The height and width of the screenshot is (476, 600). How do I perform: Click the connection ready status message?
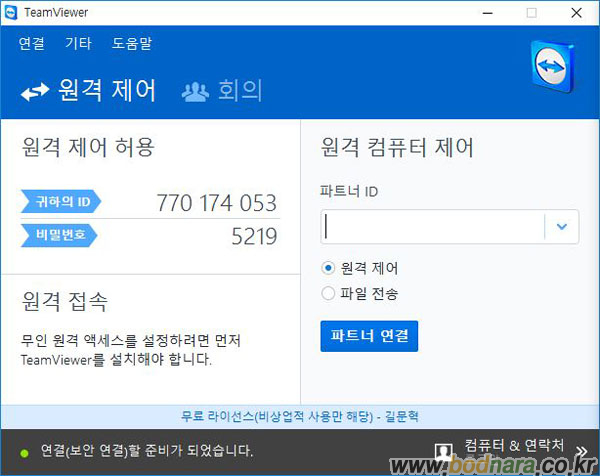pos(147,451)
